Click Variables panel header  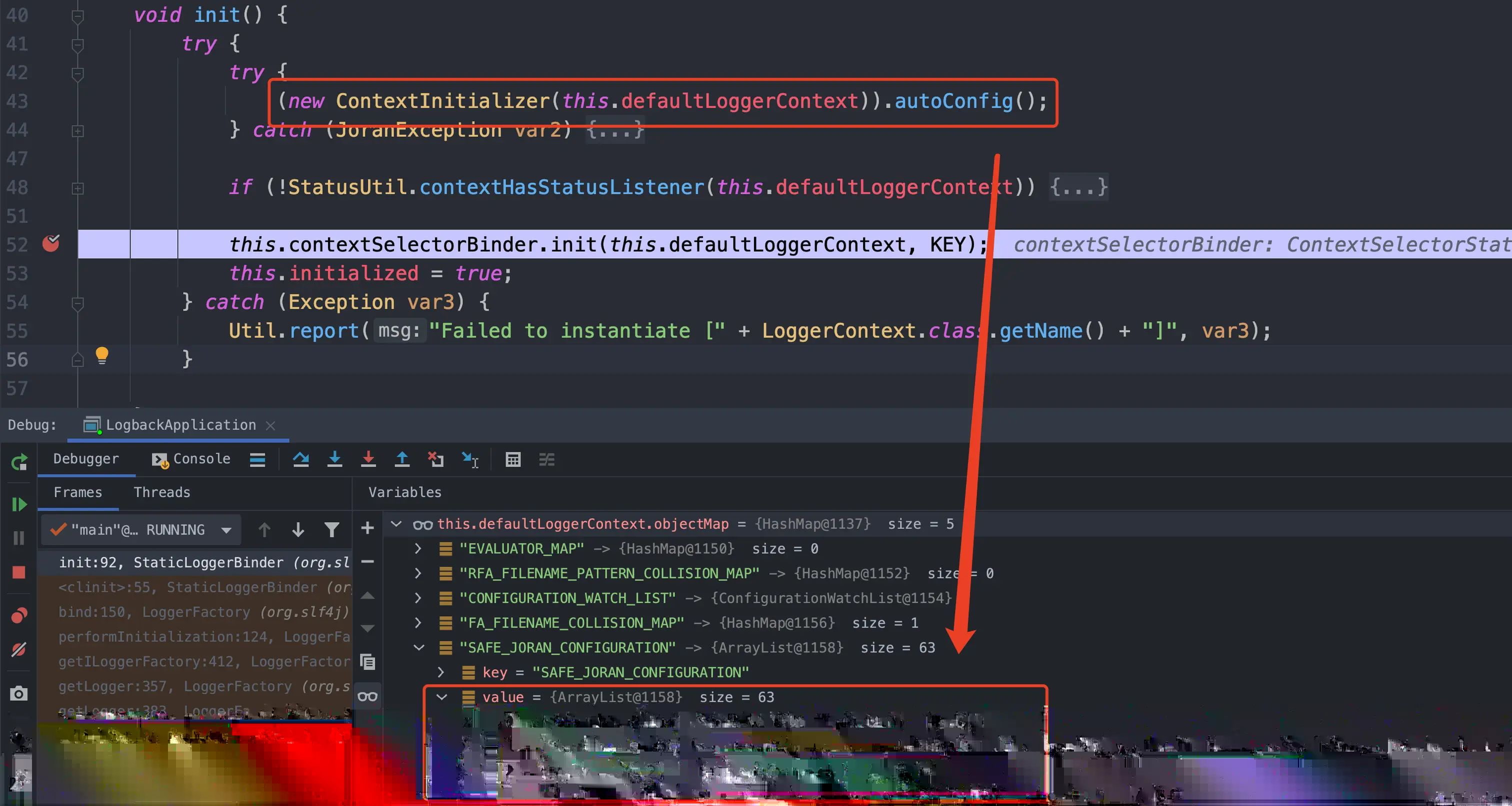(x=405, y=492)
